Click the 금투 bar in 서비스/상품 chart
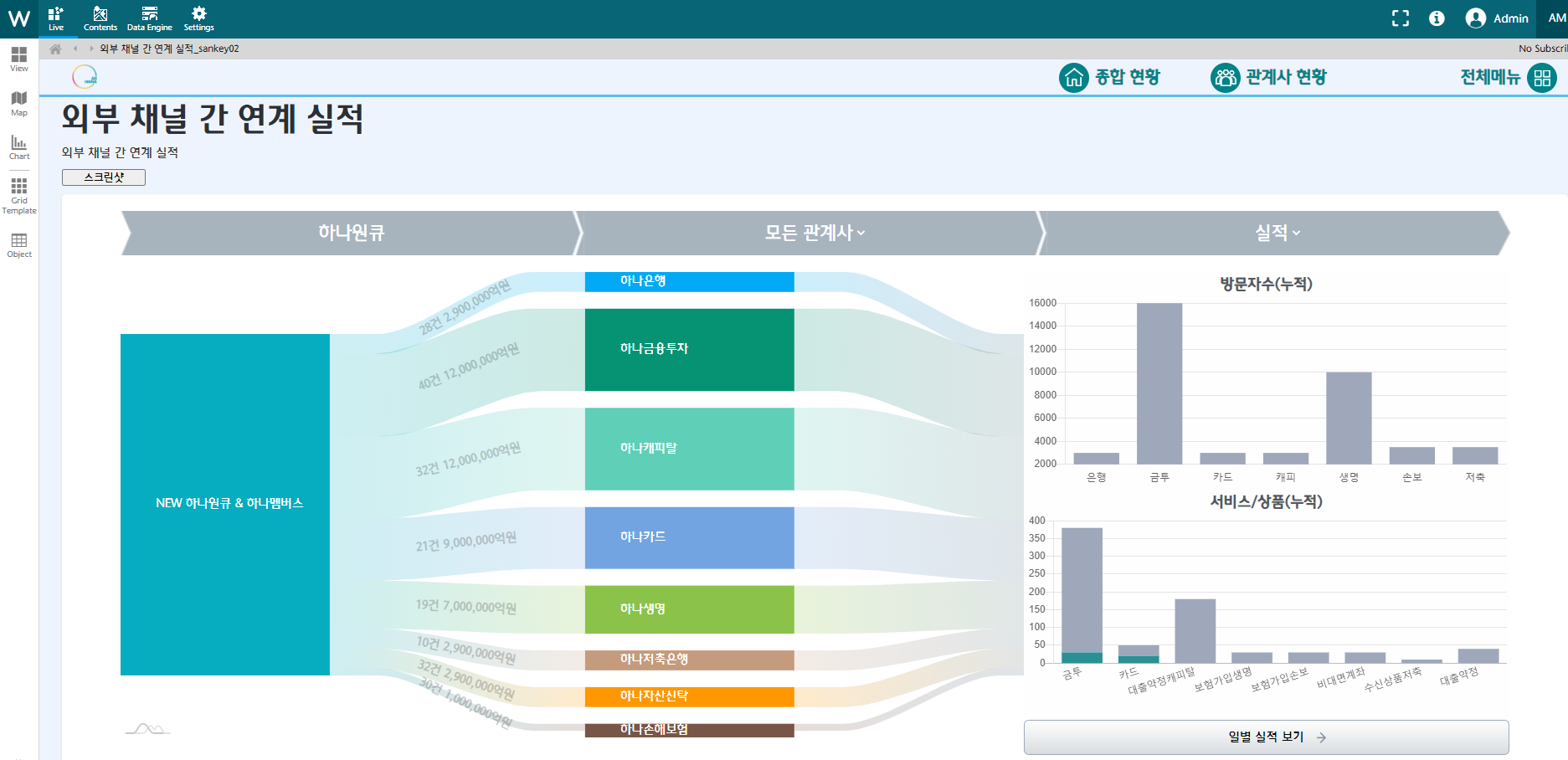Image resolution: width=1568 pixels, height=760 pixels. pyautogui.click(x=1082, y=595)
